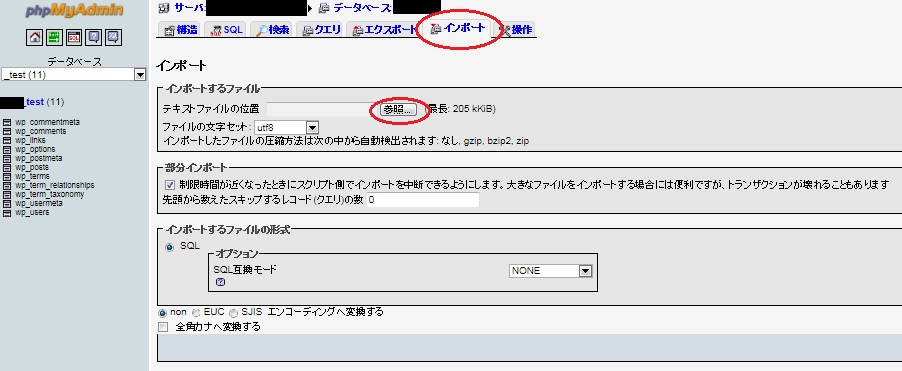Open the wp_posts table link

[x=32, y=167]
